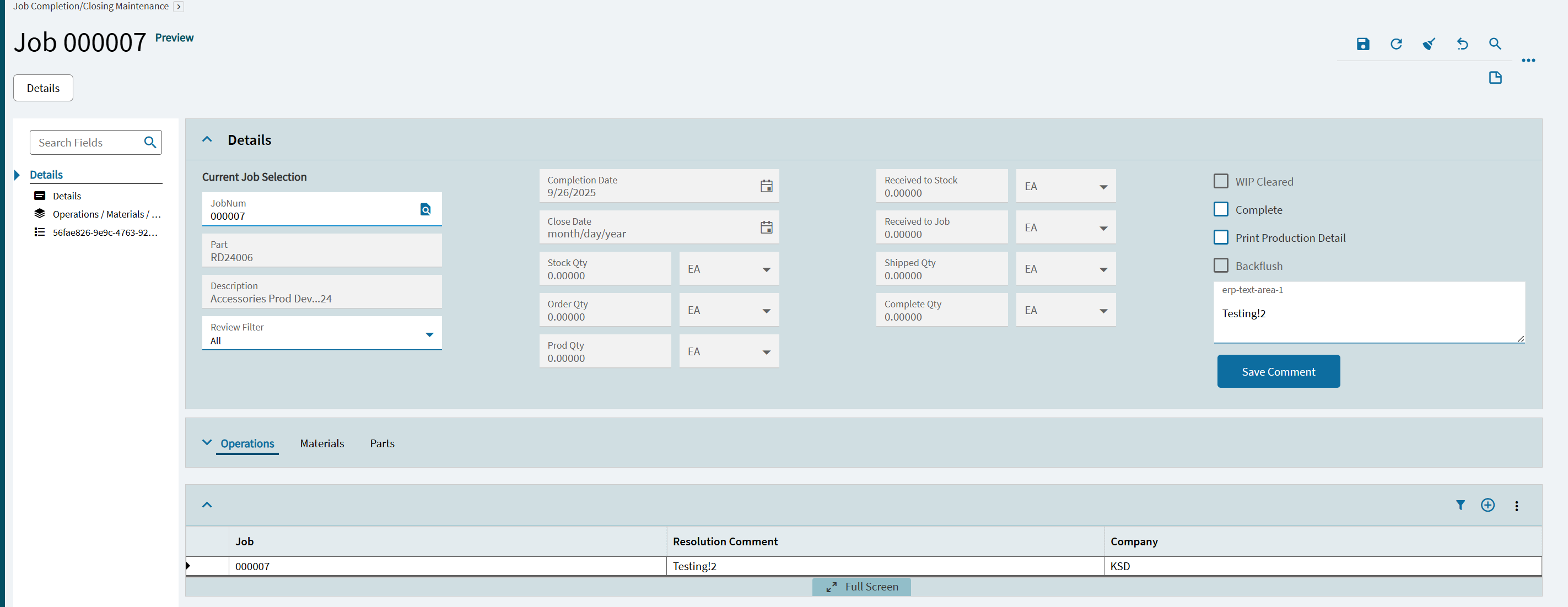This screenshot has height=607, width=1568.
Task: Click the Save Comment button
Action: coord(1278,371)
